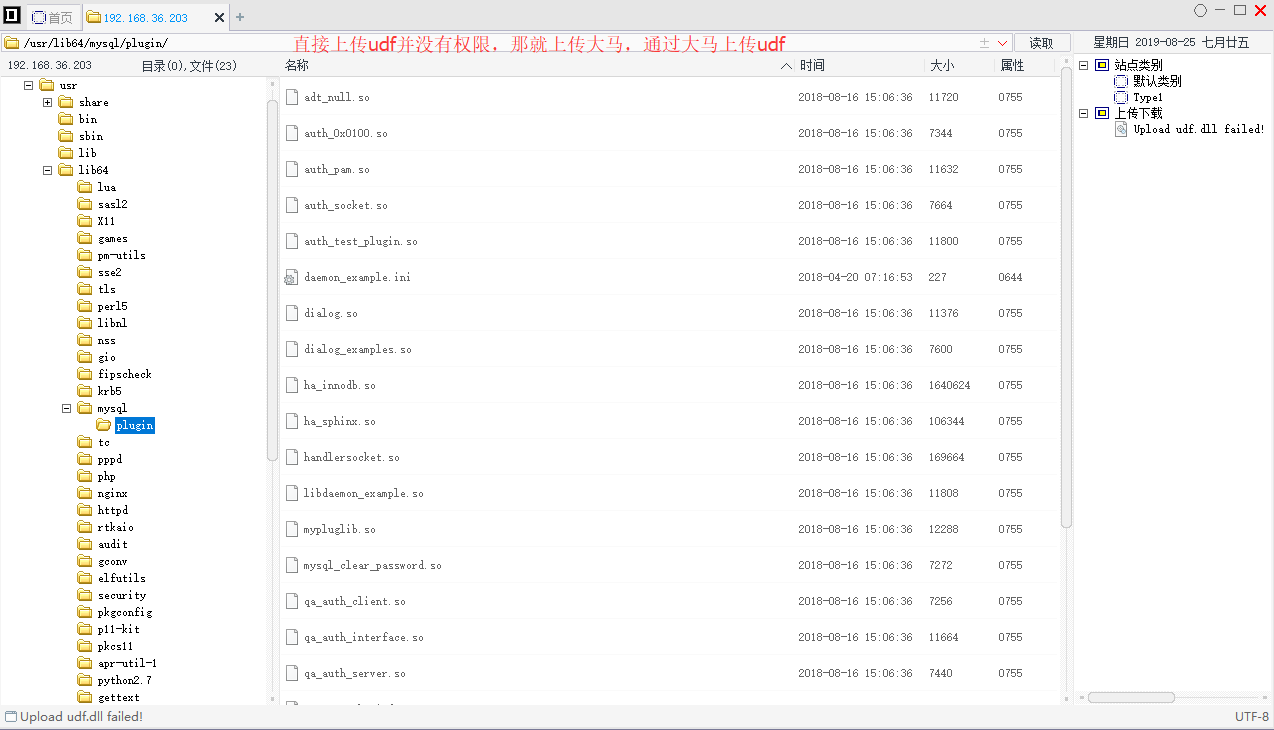Screen dimensions: 1274x730
Task: Click the file icon of adt_null.so
Action: coord(292,97)
